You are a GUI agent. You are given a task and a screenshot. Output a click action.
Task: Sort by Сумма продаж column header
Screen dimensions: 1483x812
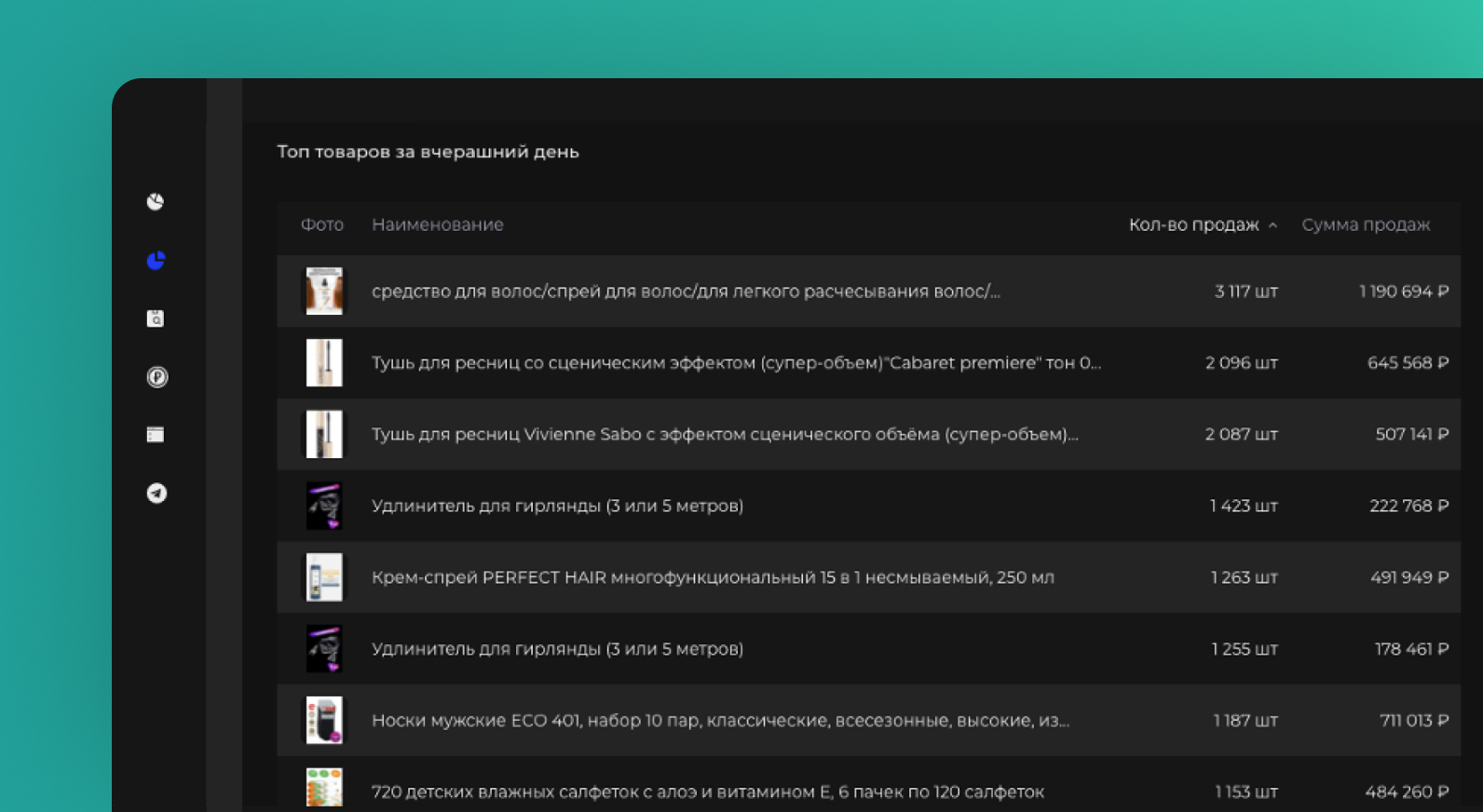(1366, 224)
